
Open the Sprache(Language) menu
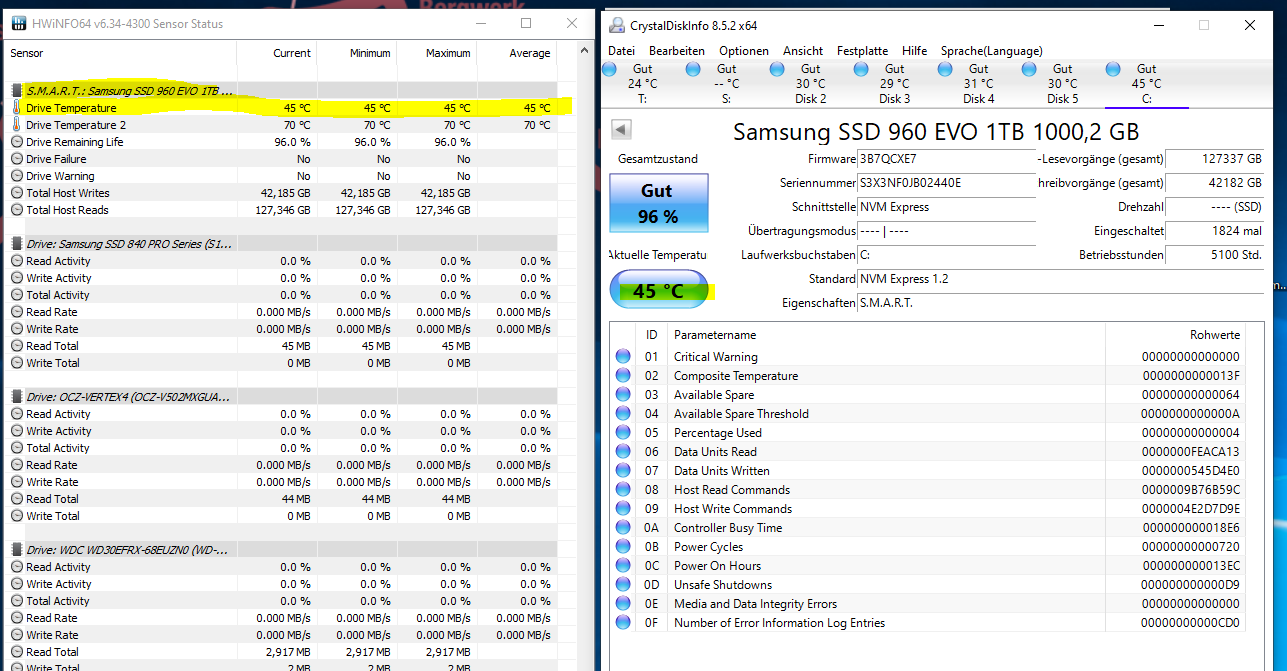click(x=991, y=50)
